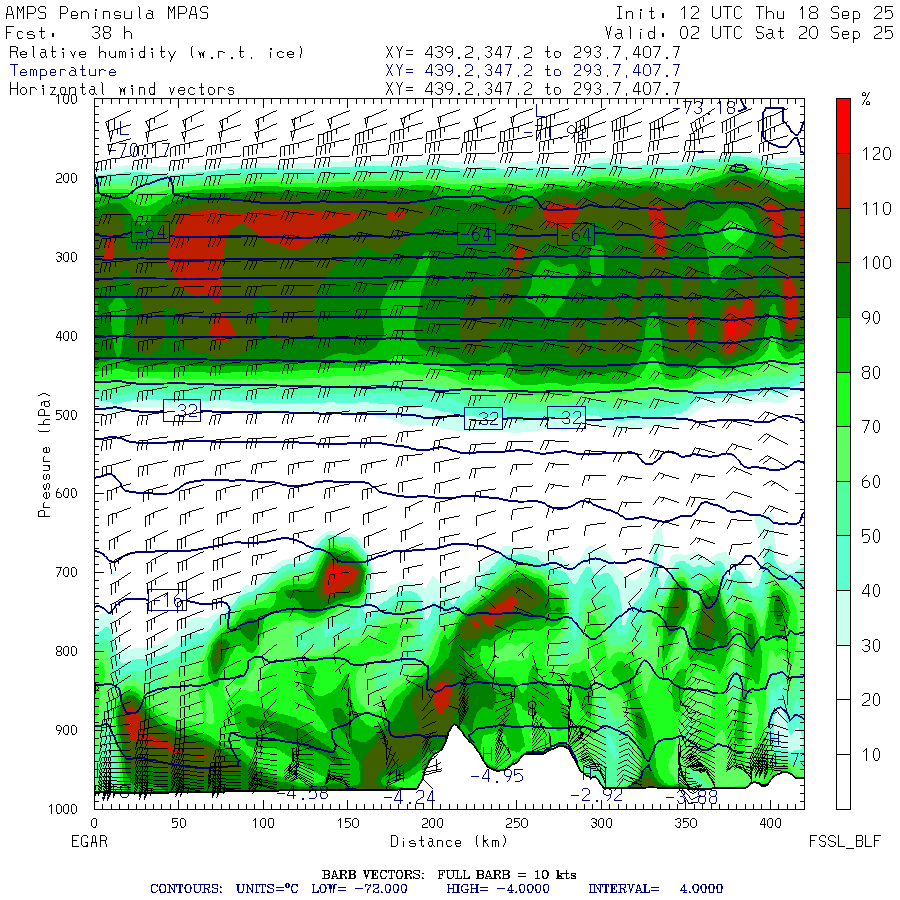Pick the olive 100–110% colorbar segment
The width and height of the screenshot is (900, 900).
click(843, 235)
